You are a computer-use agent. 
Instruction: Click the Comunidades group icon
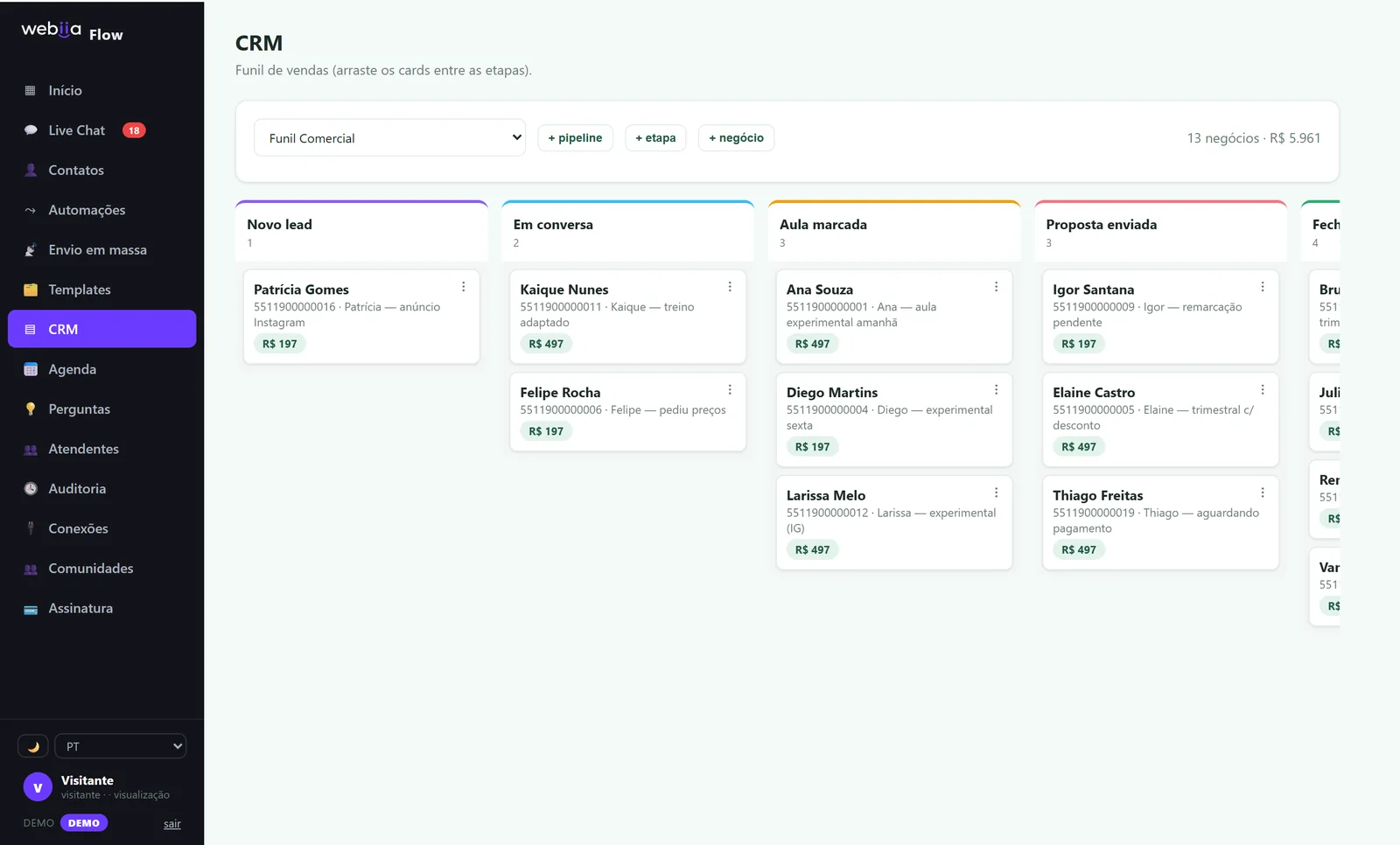pos(31,569)
